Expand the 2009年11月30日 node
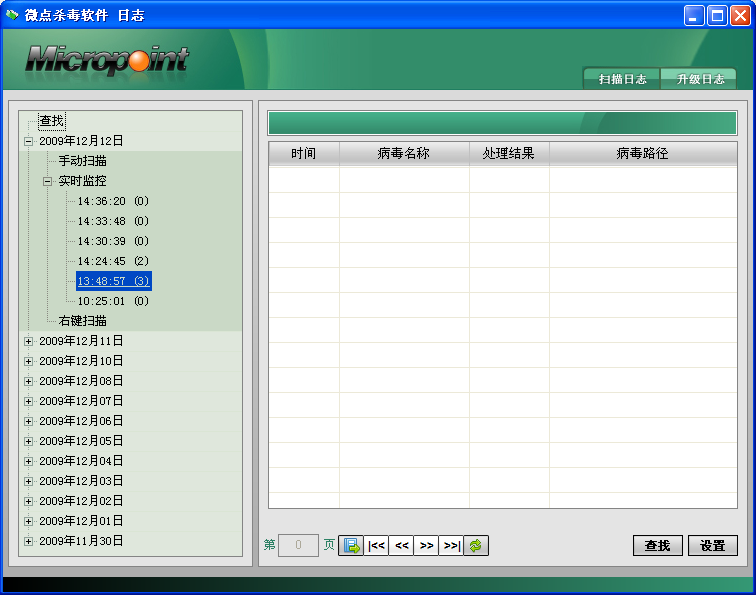The height and width of the screenshot is (595, 756). [x=28, y=541]
